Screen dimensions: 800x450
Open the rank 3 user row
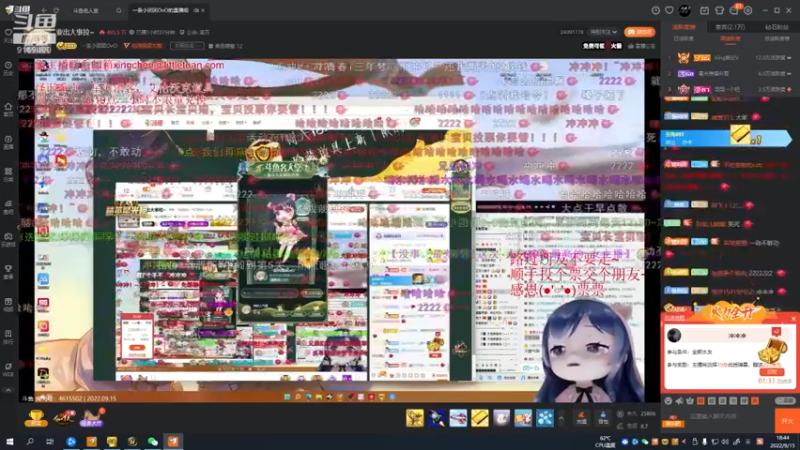click(730, 89)
